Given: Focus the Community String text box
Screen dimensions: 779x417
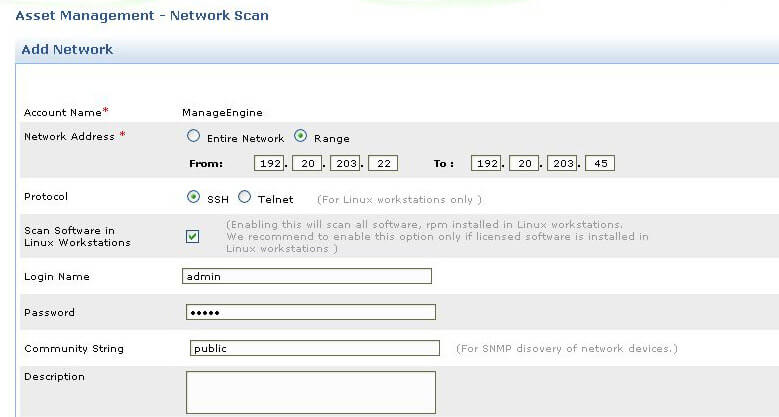Looking at the screenshot, I should pos(314,348).
